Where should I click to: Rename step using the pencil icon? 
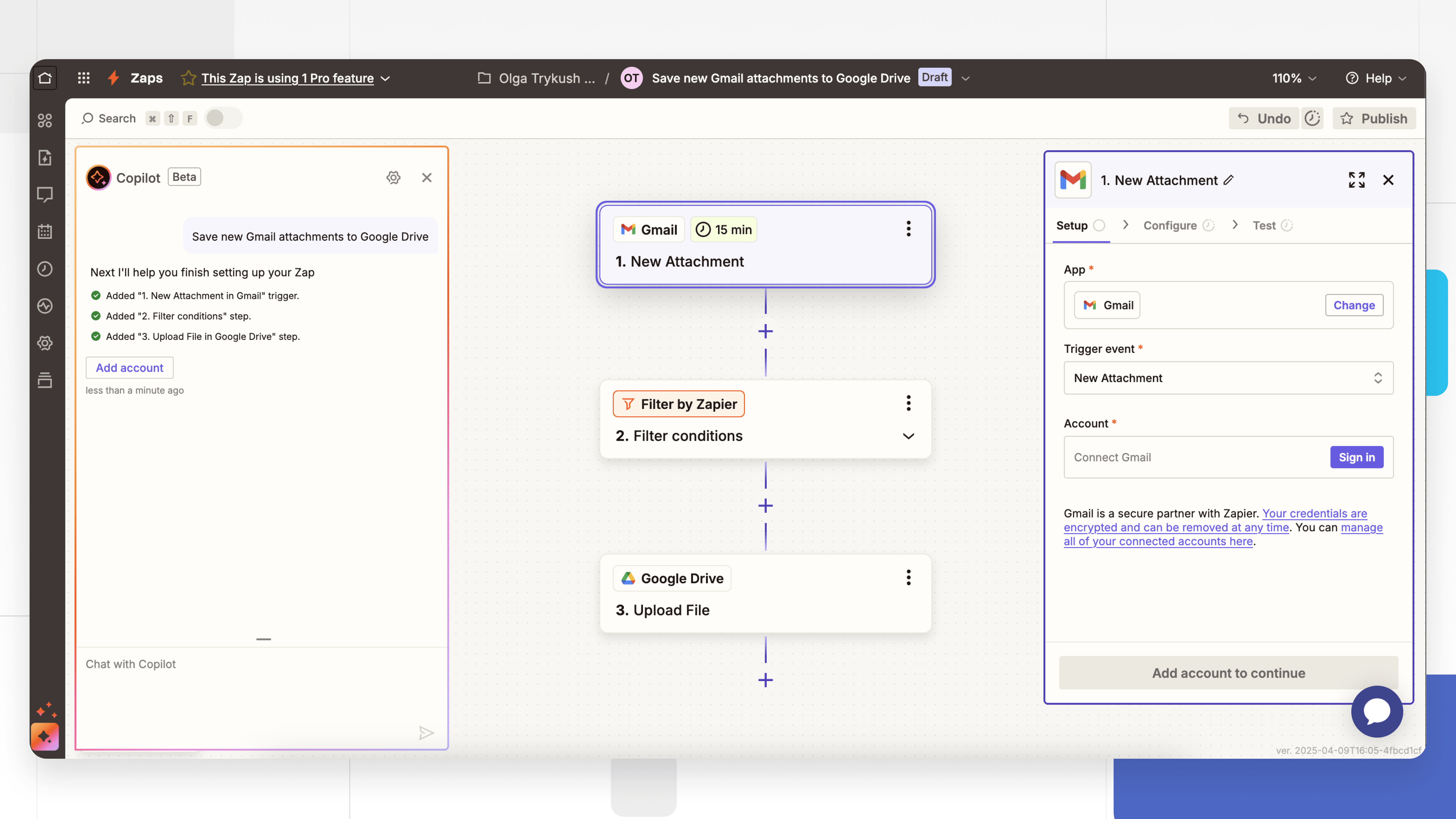point(1228,180)
